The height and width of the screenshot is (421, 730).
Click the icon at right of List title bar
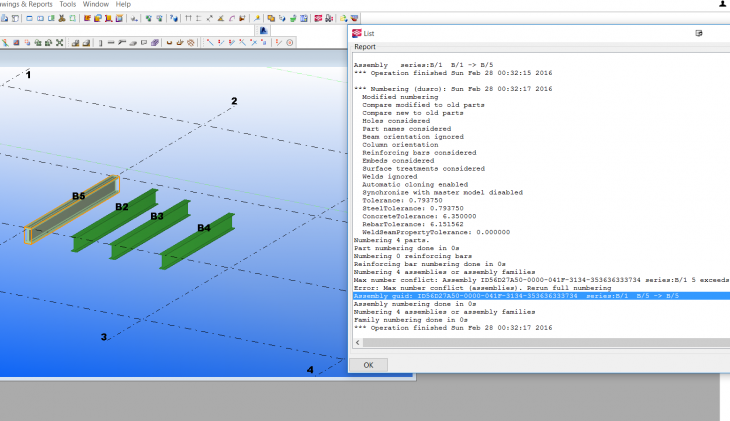[x=699, y=33]
